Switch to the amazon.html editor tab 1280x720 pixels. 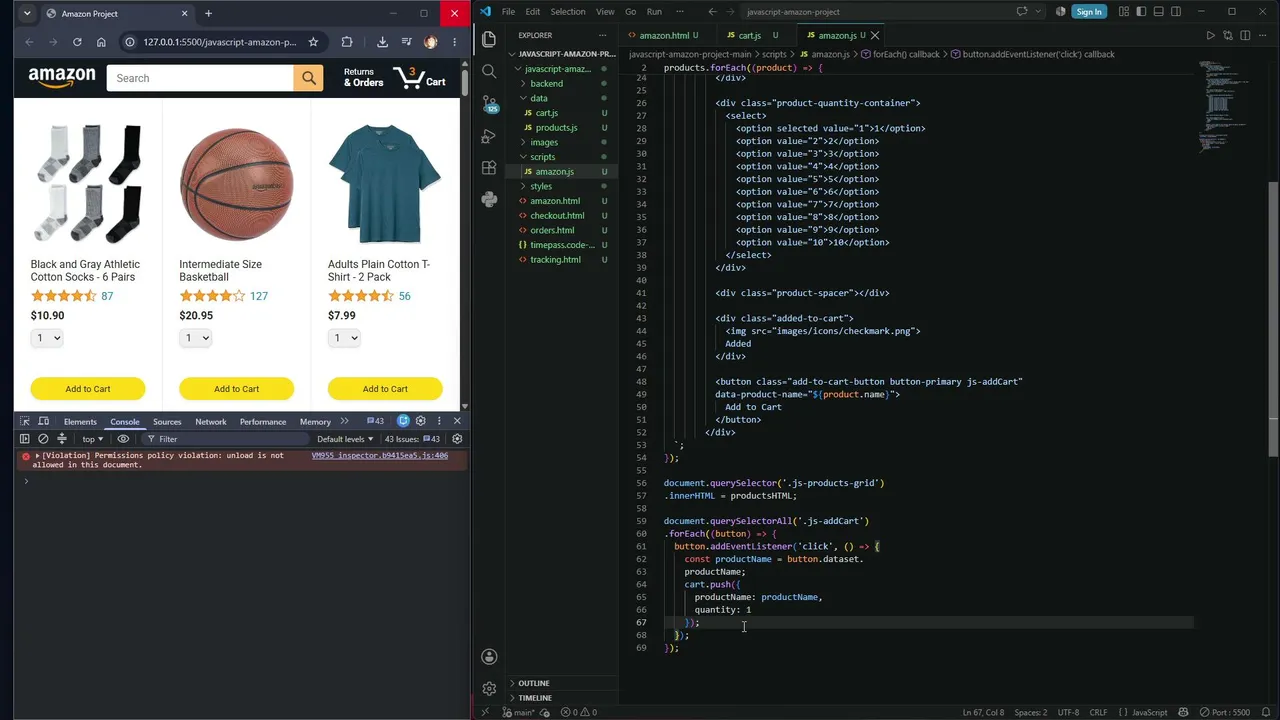point(664,35)
